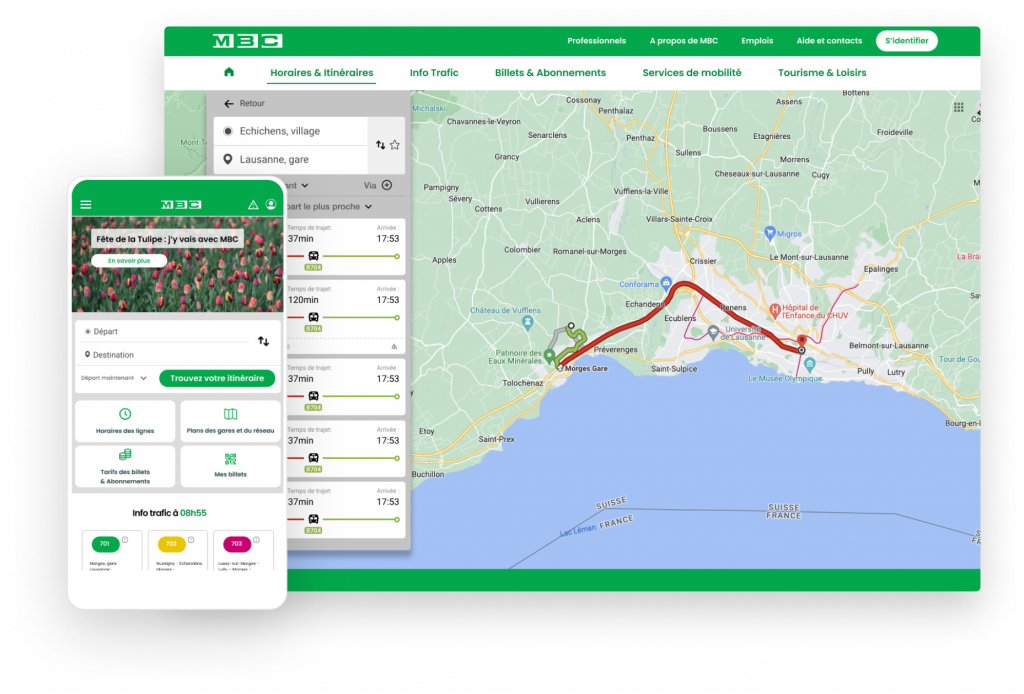Click the Saint-Sulpice label on the map
The width and height of the screenshot is (1024, 694).
click(674, 369)
